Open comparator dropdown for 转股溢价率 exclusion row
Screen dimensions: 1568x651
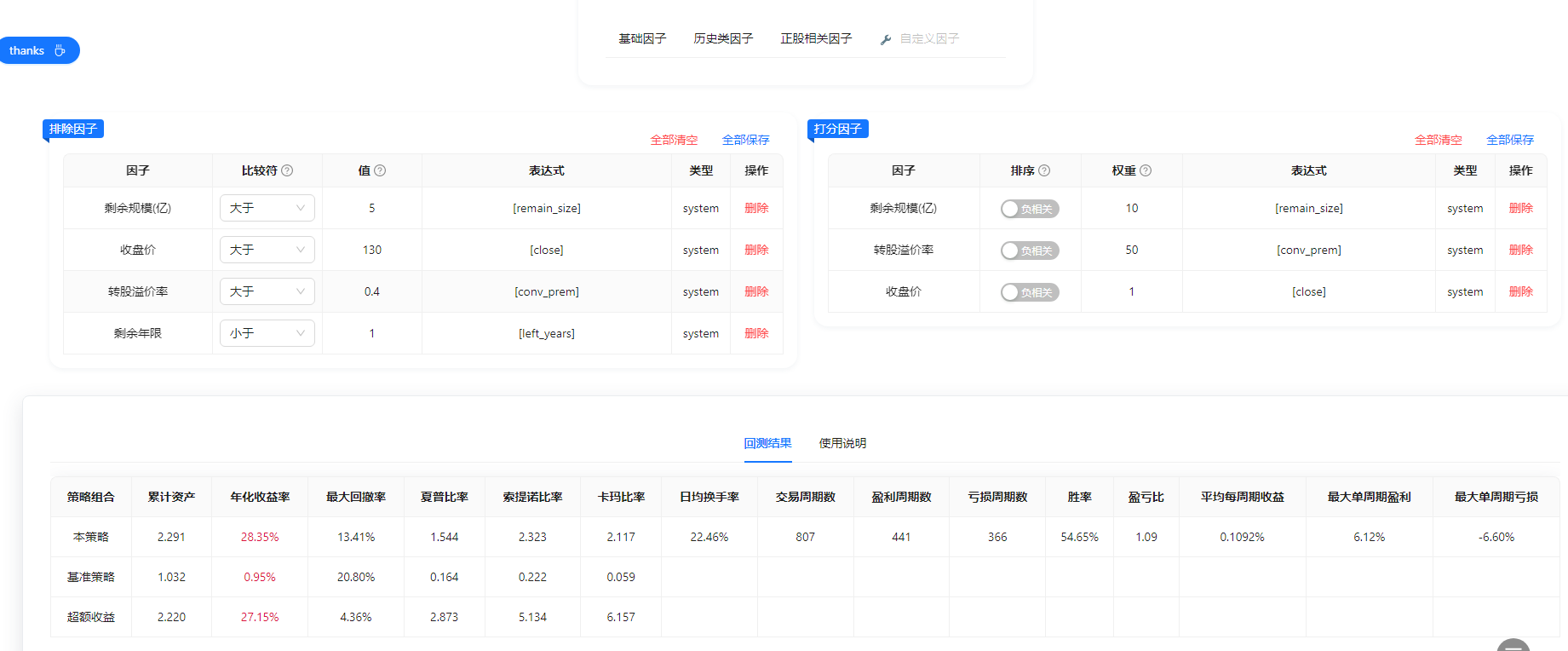pyautogui.click(x=267, y=291)
